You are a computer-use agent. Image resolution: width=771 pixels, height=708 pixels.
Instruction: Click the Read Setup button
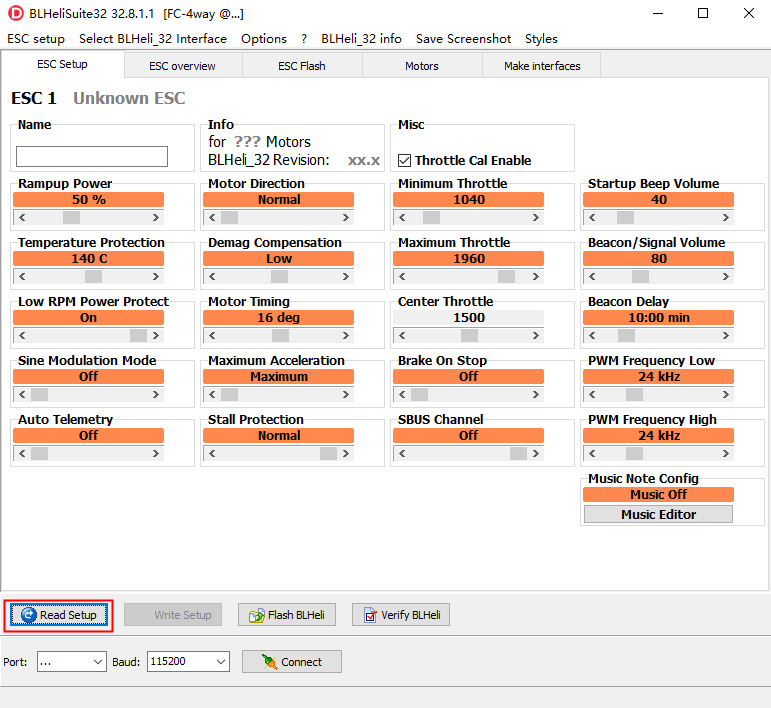click(59, 615)
